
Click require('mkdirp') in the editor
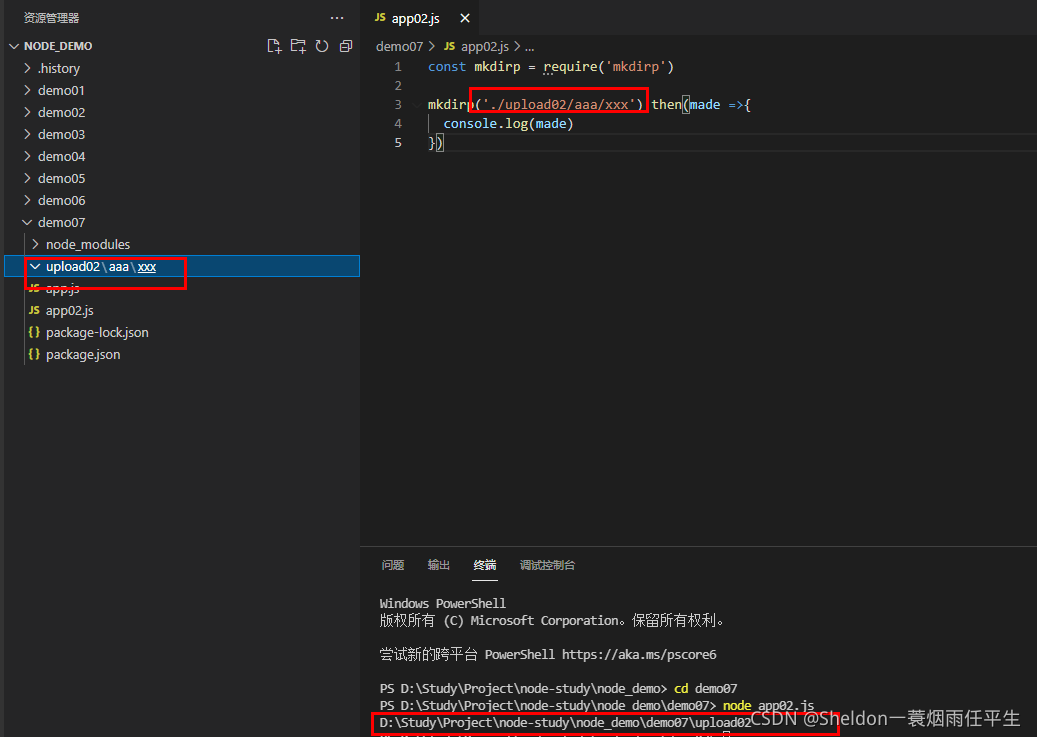coord(608,67)
